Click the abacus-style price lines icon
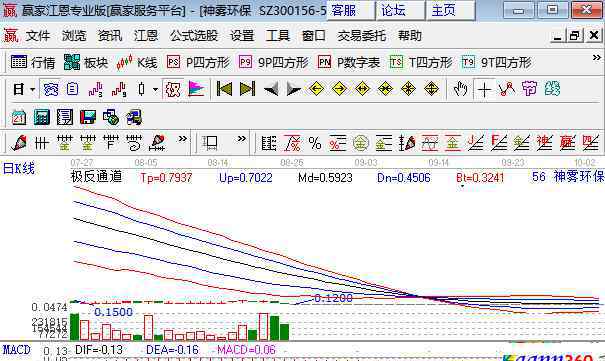 point(269,143)
